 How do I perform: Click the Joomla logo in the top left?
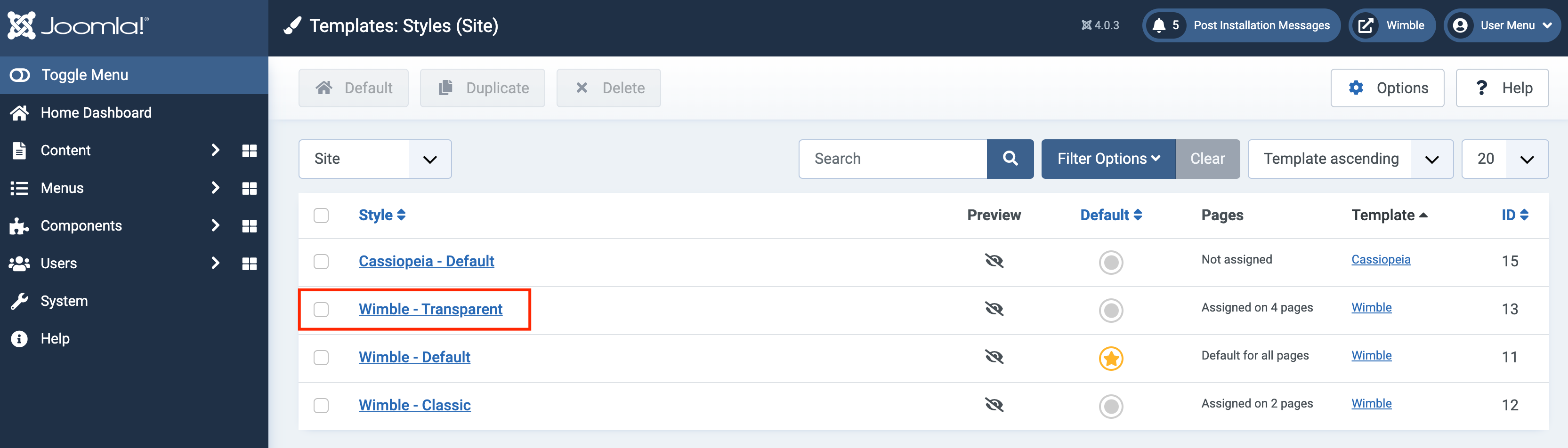pos(79,25)
